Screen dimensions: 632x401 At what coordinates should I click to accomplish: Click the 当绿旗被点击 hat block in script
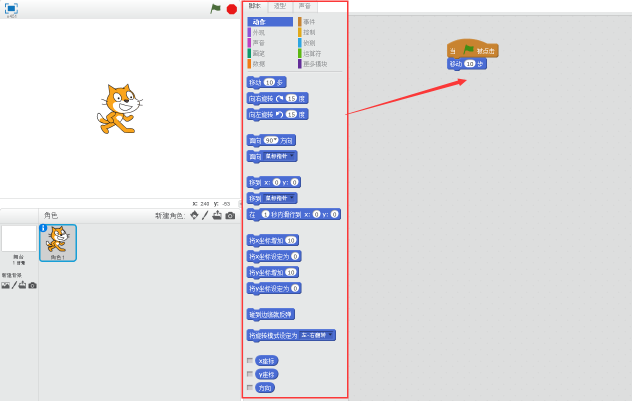point(472,48)
